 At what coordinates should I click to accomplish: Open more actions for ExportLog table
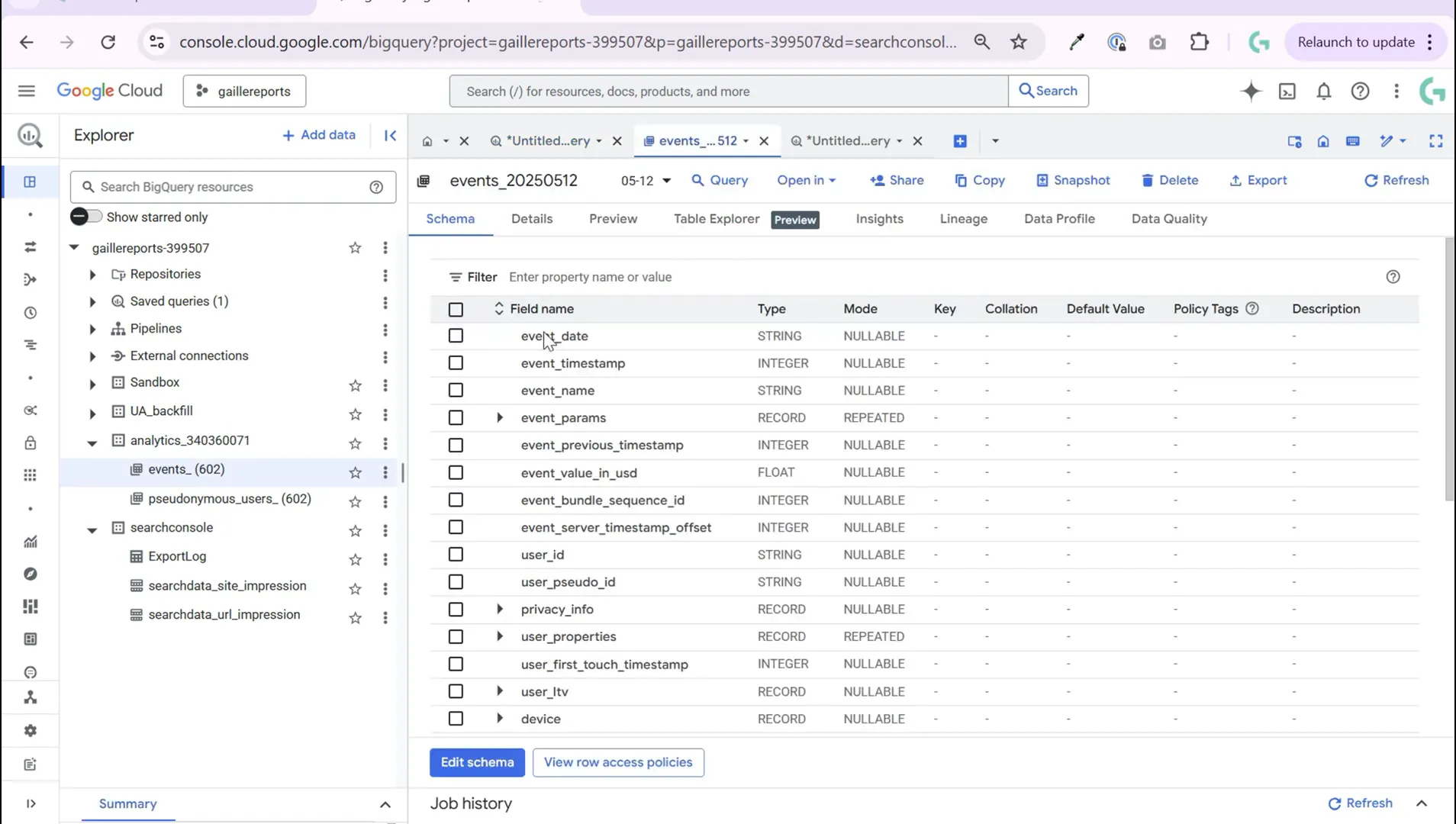click(385, 559)
